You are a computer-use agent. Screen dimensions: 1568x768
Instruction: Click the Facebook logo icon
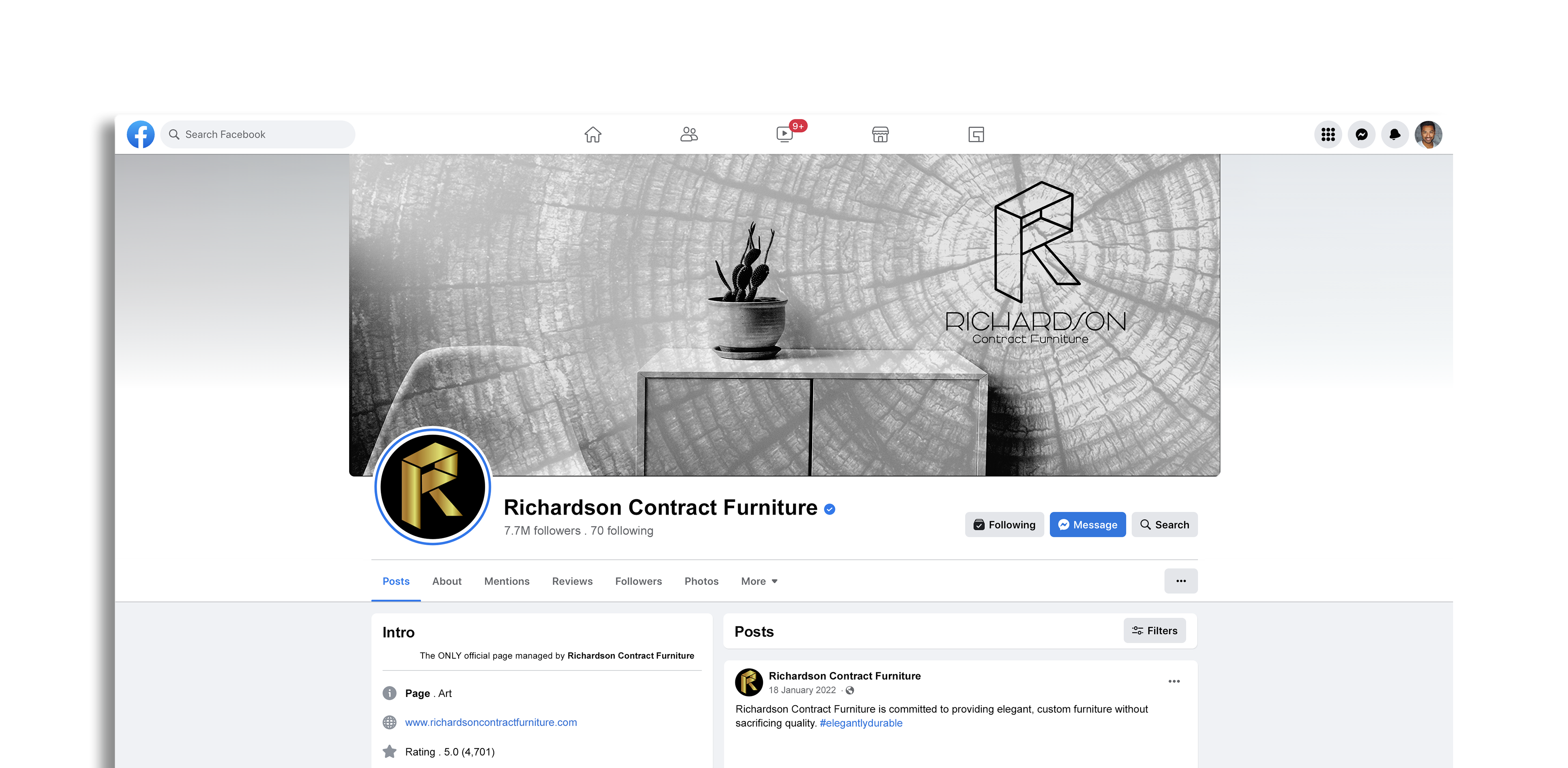click(x=140, y=134)
